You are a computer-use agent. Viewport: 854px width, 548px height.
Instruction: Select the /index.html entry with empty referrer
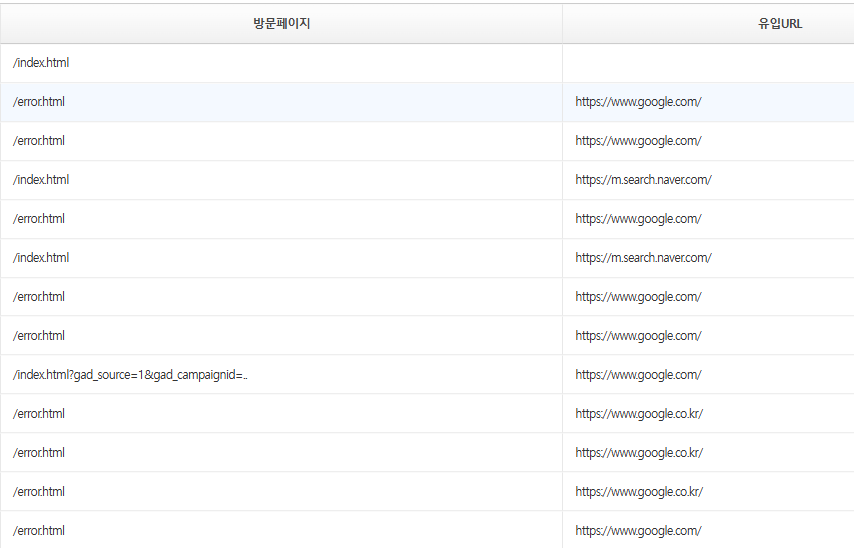pyautogui.click(x=41, y=63)
